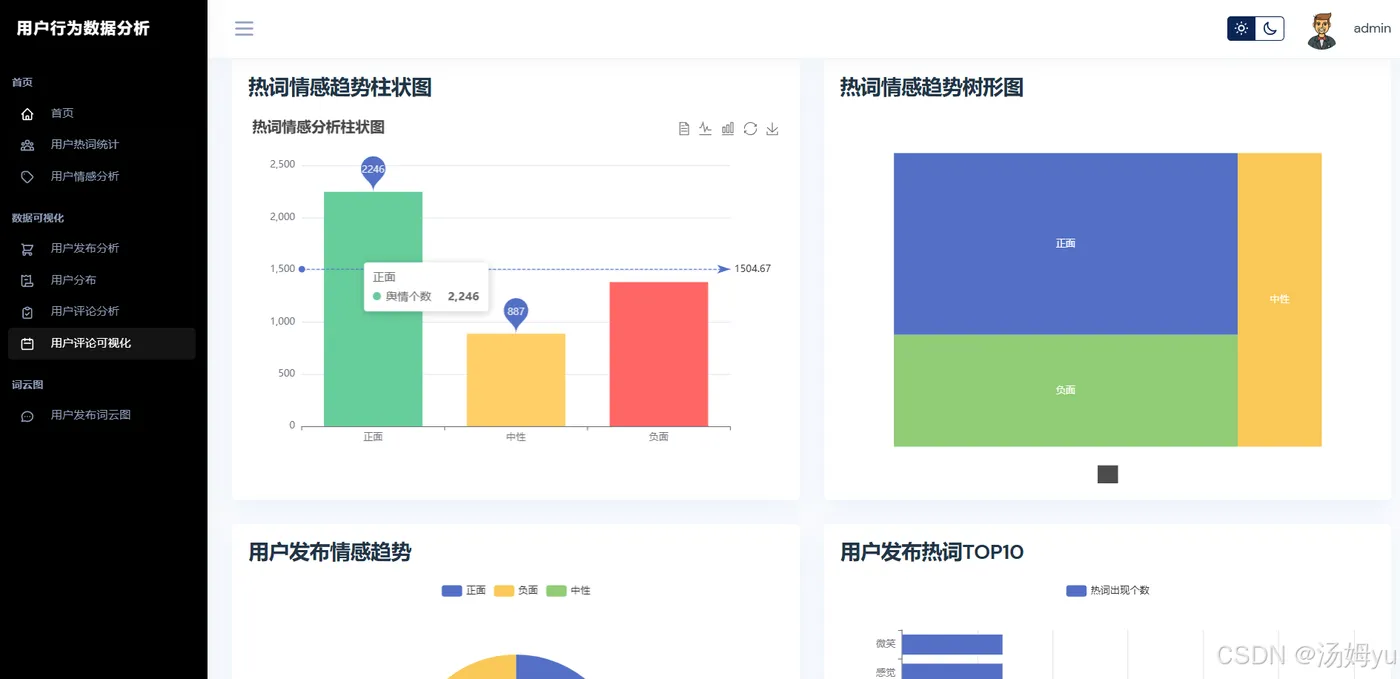Click the 正面 x-axis label

point(373,437)
